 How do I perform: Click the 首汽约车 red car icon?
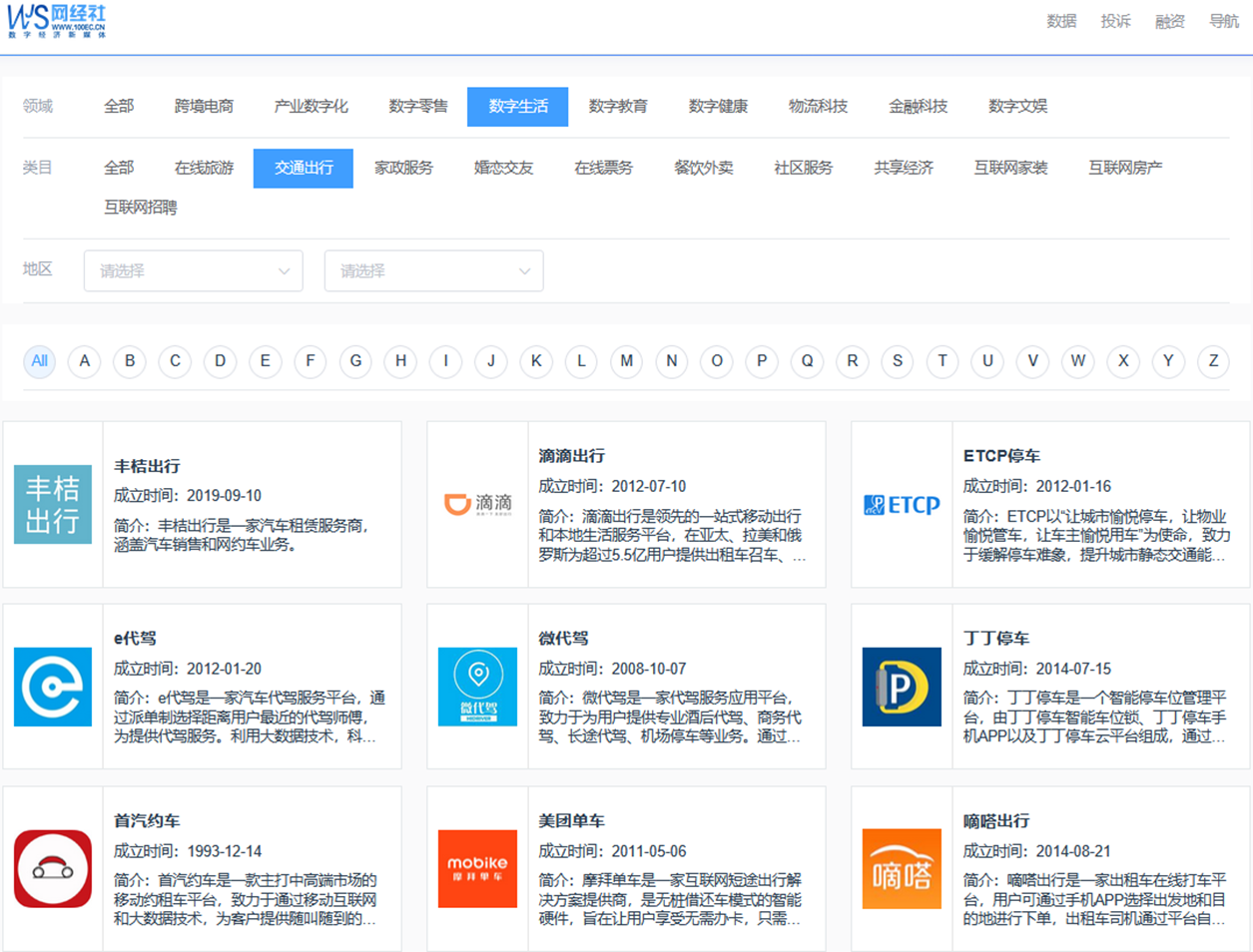coord(53,867)
